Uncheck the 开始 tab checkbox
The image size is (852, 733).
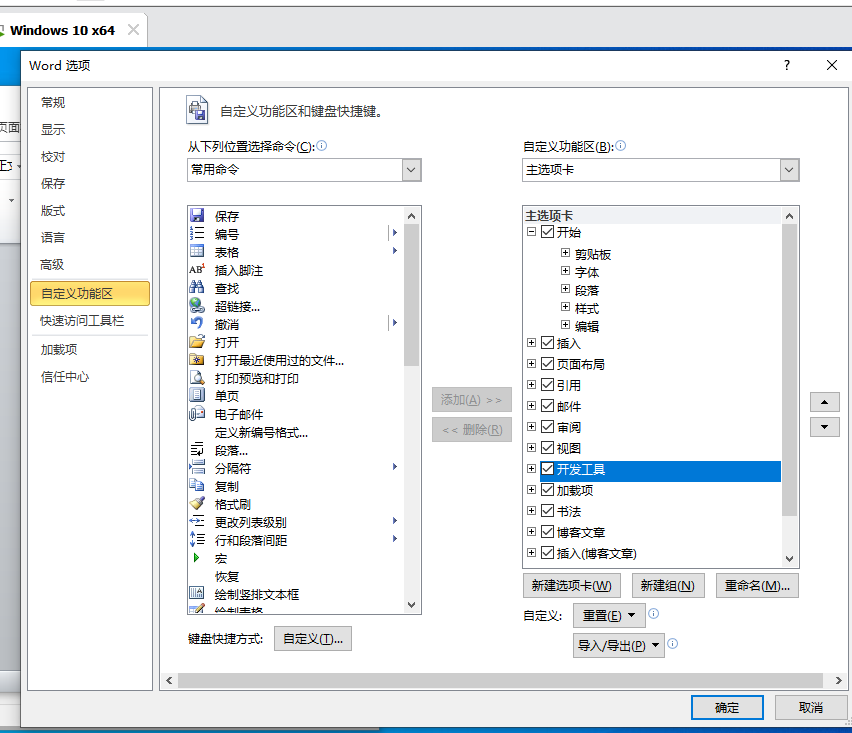click(548, 232)
